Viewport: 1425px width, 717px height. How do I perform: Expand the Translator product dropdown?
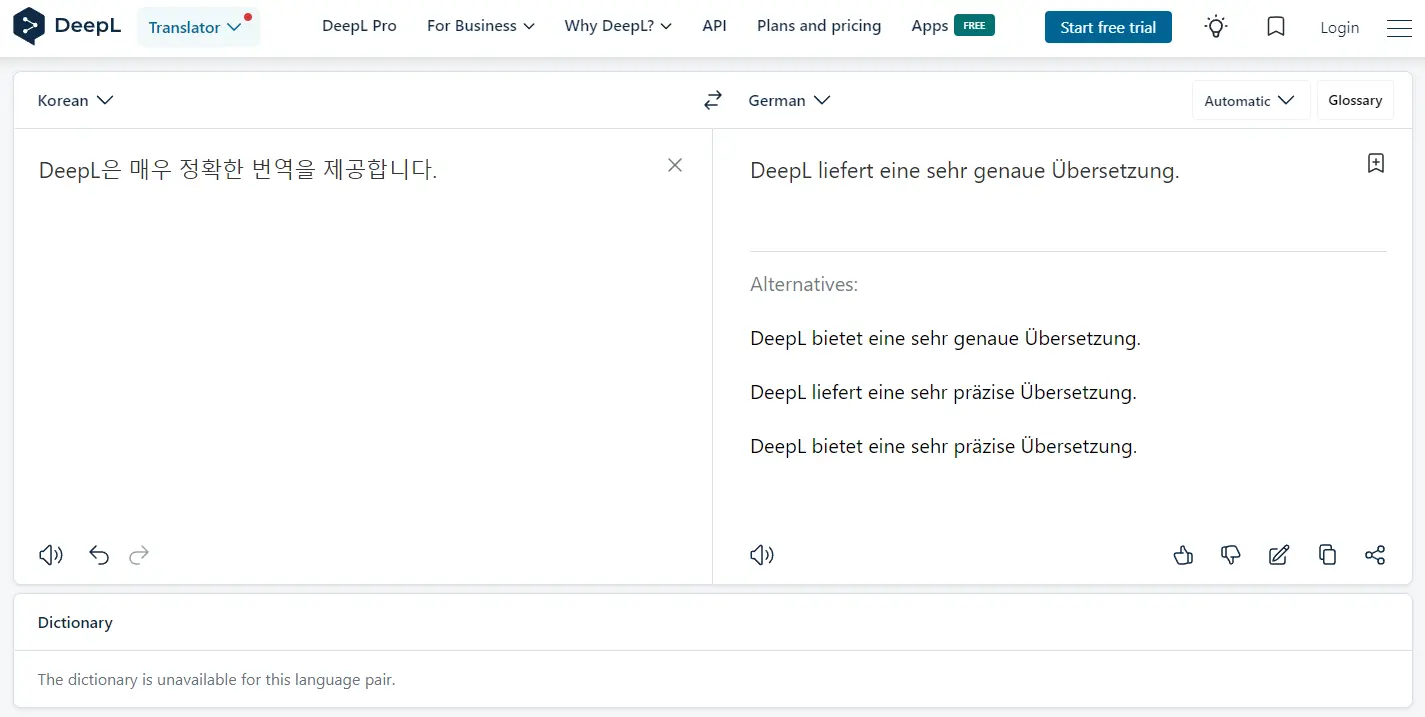coord(198,27)
